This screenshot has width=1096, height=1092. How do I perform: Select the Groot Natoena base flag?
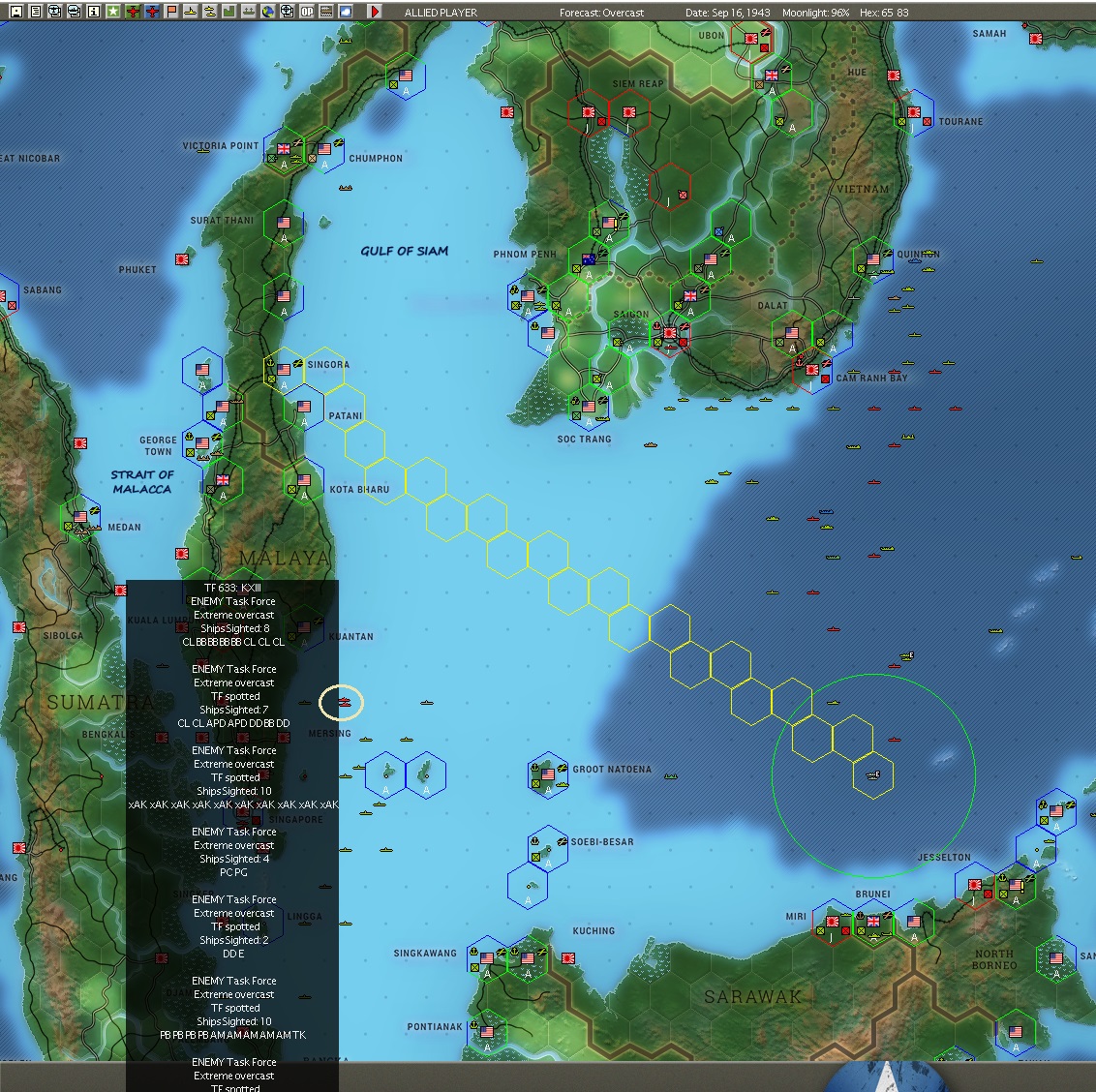click(547, 774)
